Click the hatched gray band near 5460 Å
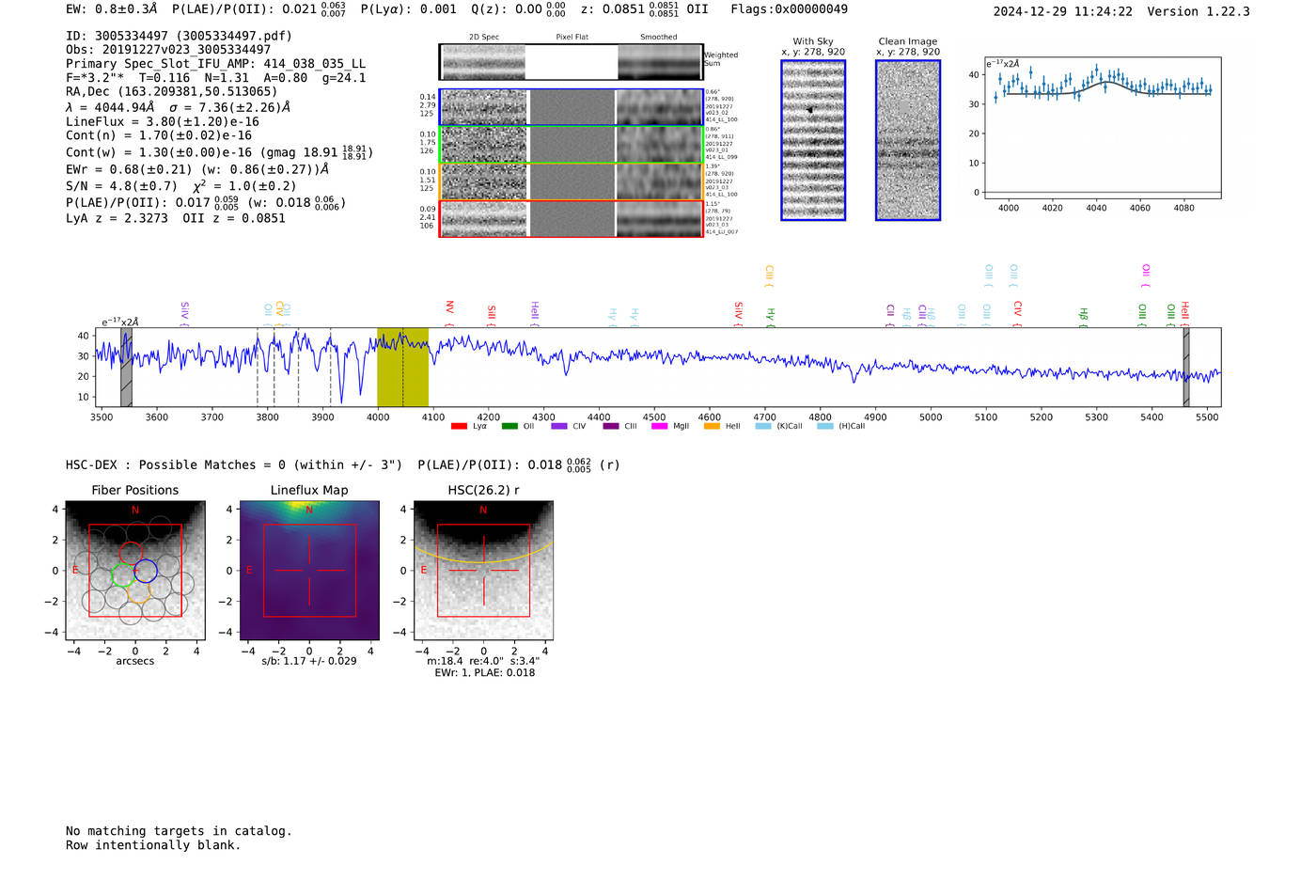The image size is (1316, 896). pyautogui.click(x=1186, y=367)
